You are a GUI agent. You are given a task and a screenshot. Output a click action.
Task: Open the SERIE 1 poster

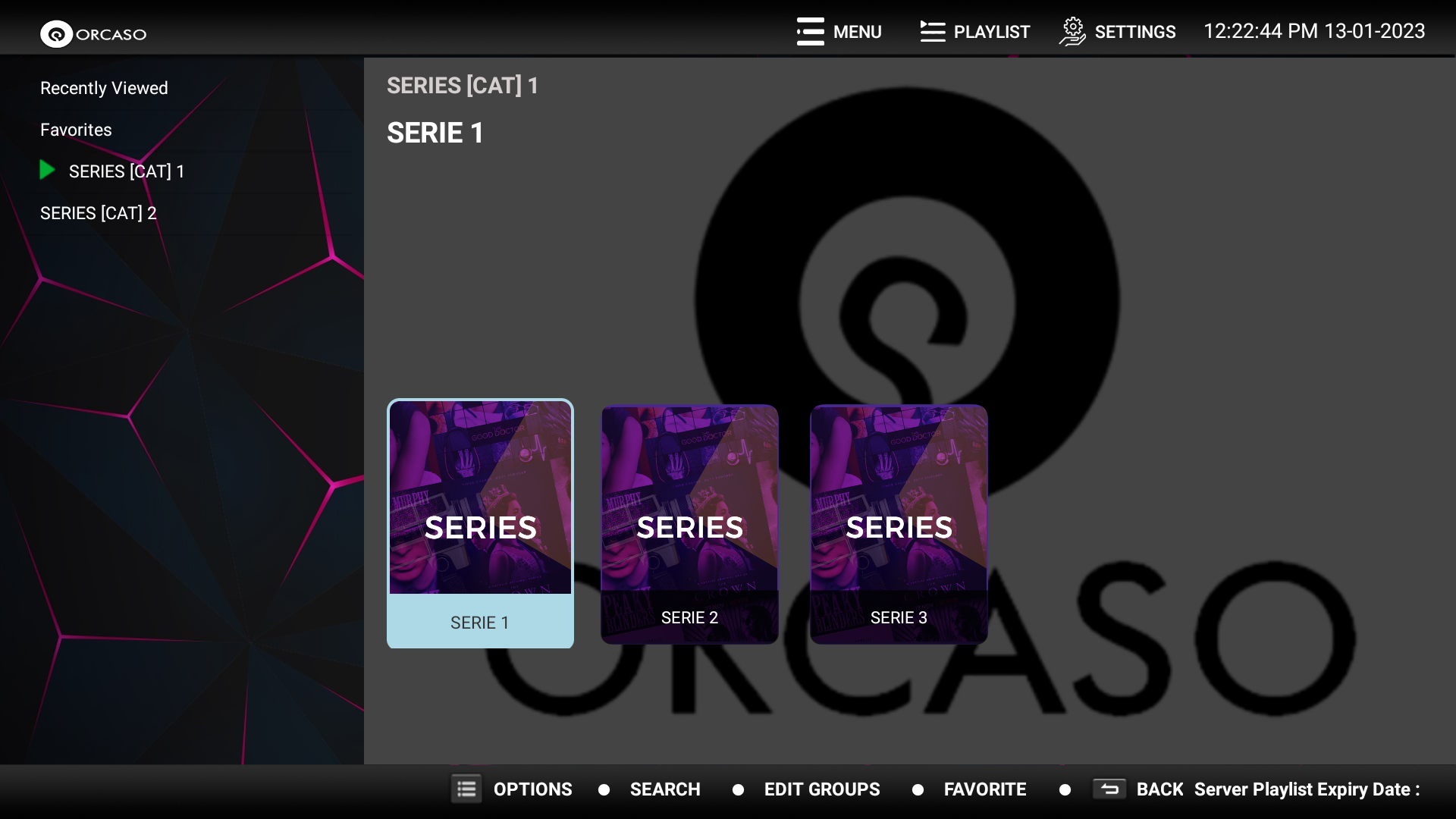click(x=480, y=523)
